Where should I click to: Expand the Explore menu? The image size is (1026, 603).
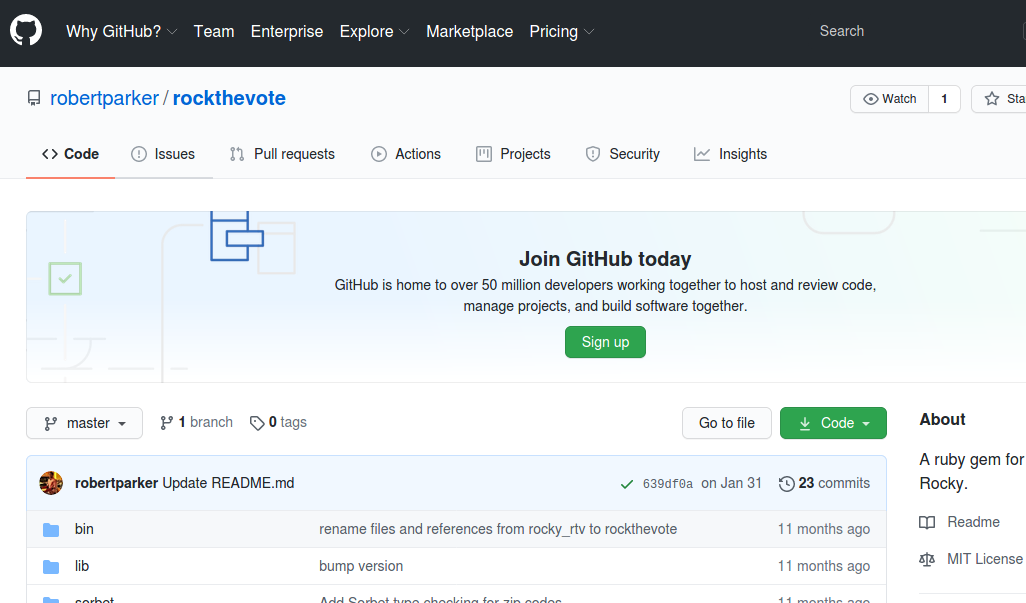(x=374, y=31)
